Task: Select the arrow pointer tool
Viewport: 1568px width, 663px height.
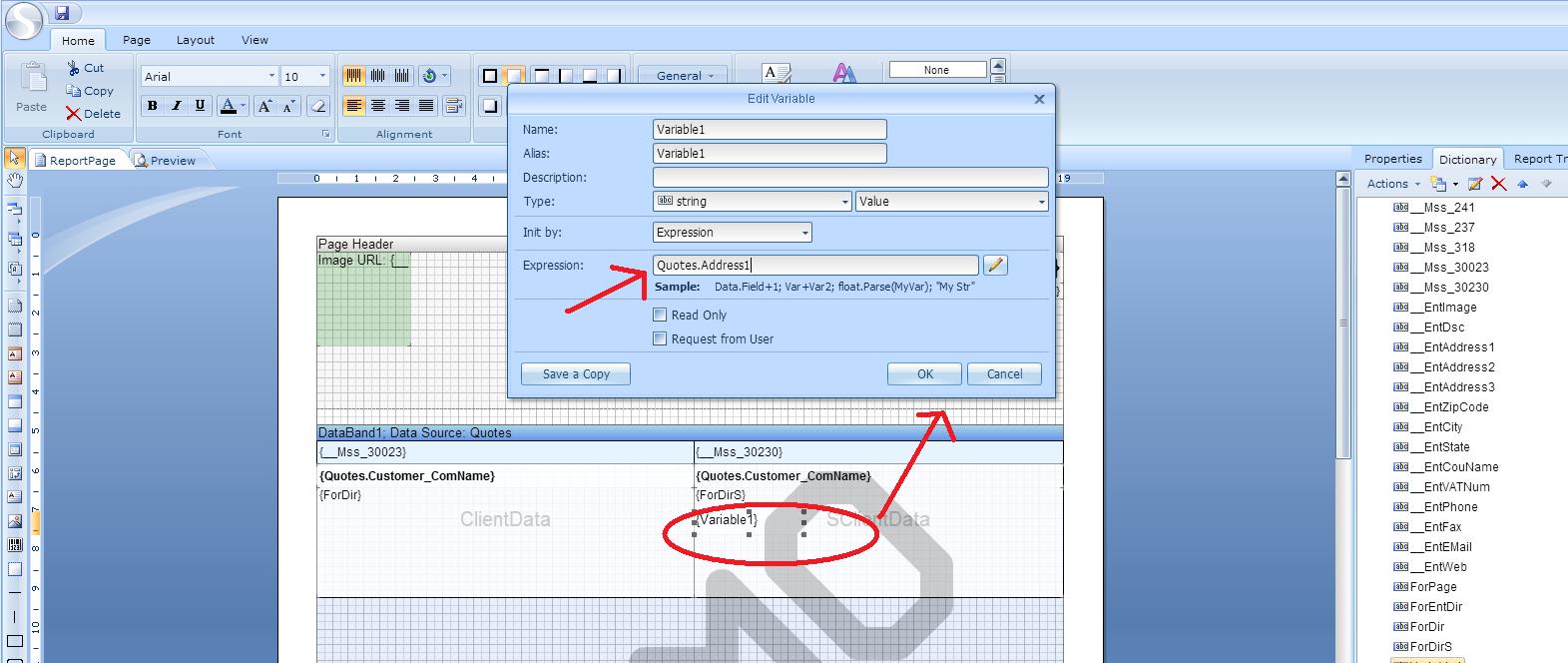Action: [x=15, y=159]
